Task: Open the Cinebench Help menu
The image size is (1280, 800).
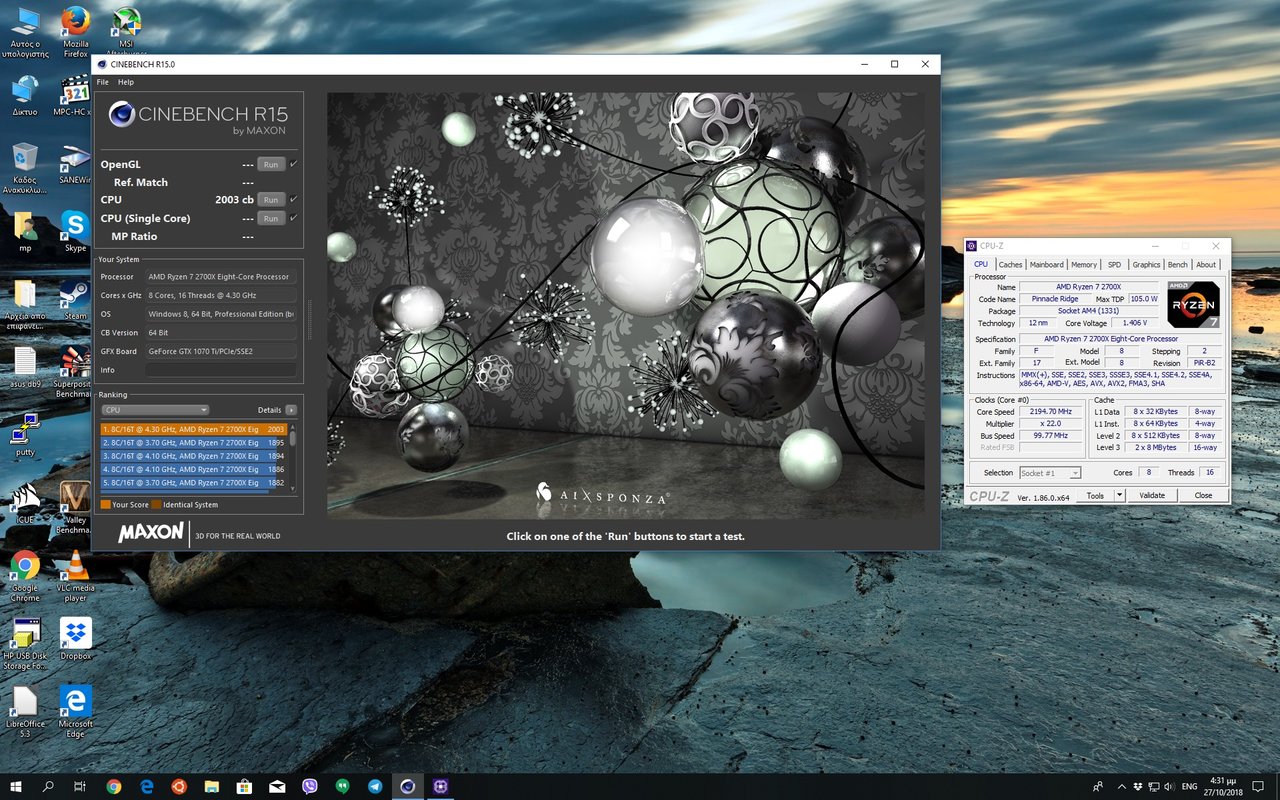Action: click(x=126, y=82)
